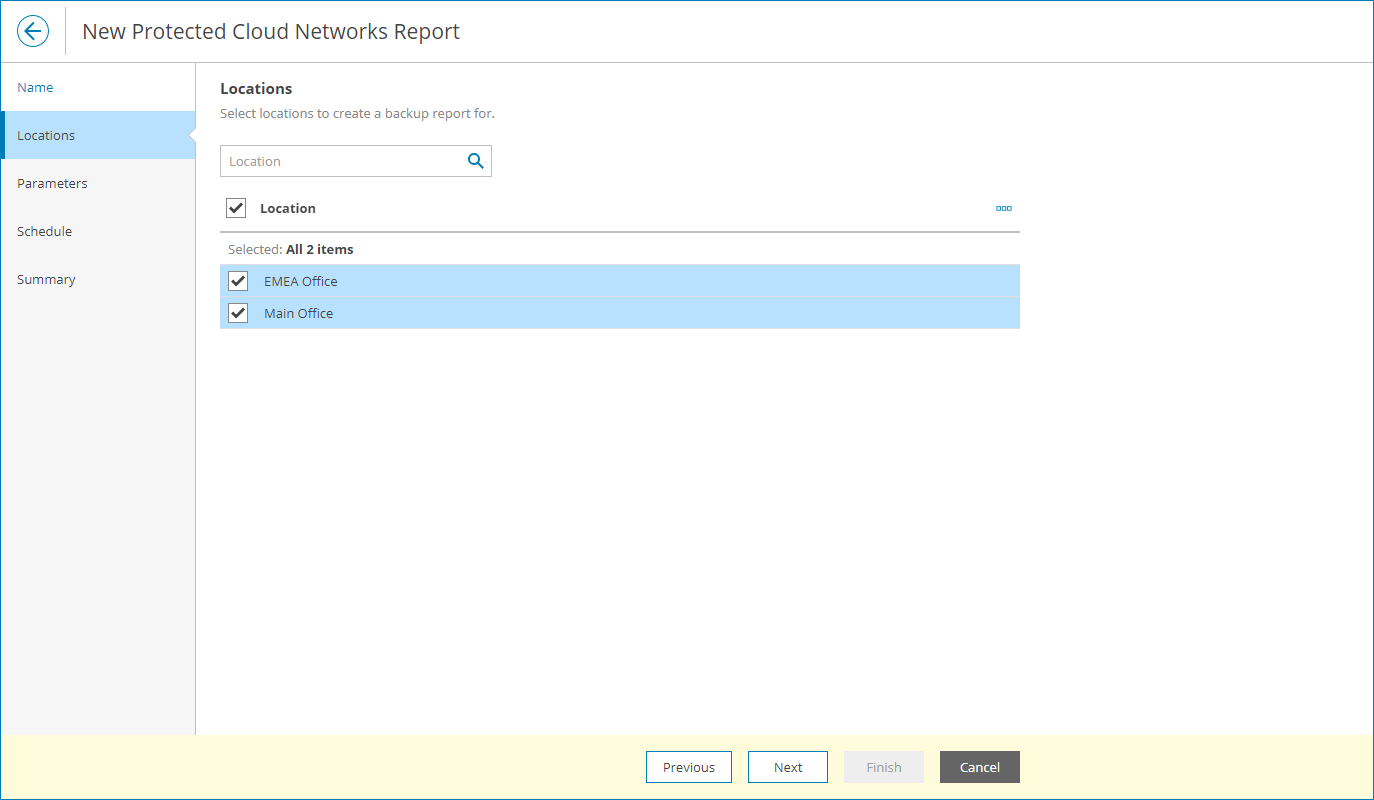Viewport: 1374px width, 800px height.
Task: Click the back arrow icon
Action: click(x=33, y=31)
